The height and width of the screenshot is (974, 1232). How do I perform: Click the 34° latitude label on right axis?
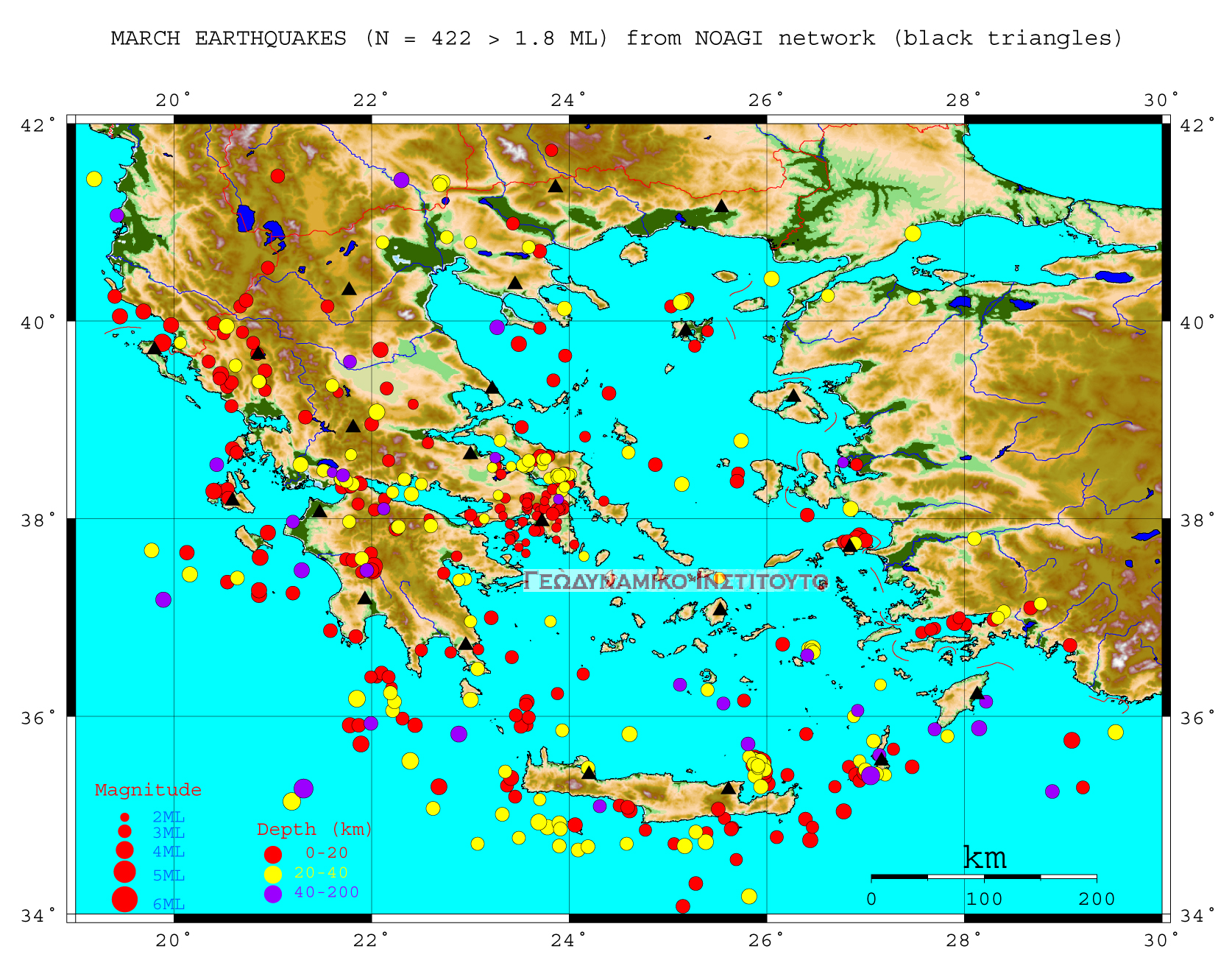pyautogui.click(x=1198, y=916)
